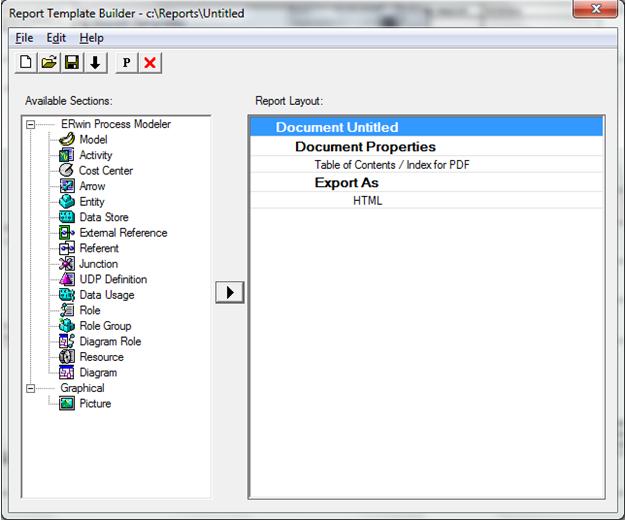Select the Graphical label
Viewport: 626px width, 521px height.
[x=82, y=388]
